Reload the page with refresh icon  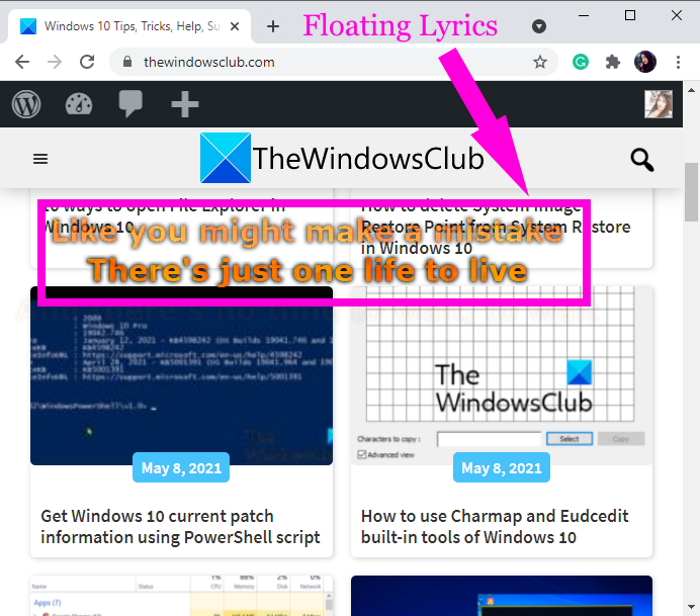pyautogui.click(x=87, y=62)
